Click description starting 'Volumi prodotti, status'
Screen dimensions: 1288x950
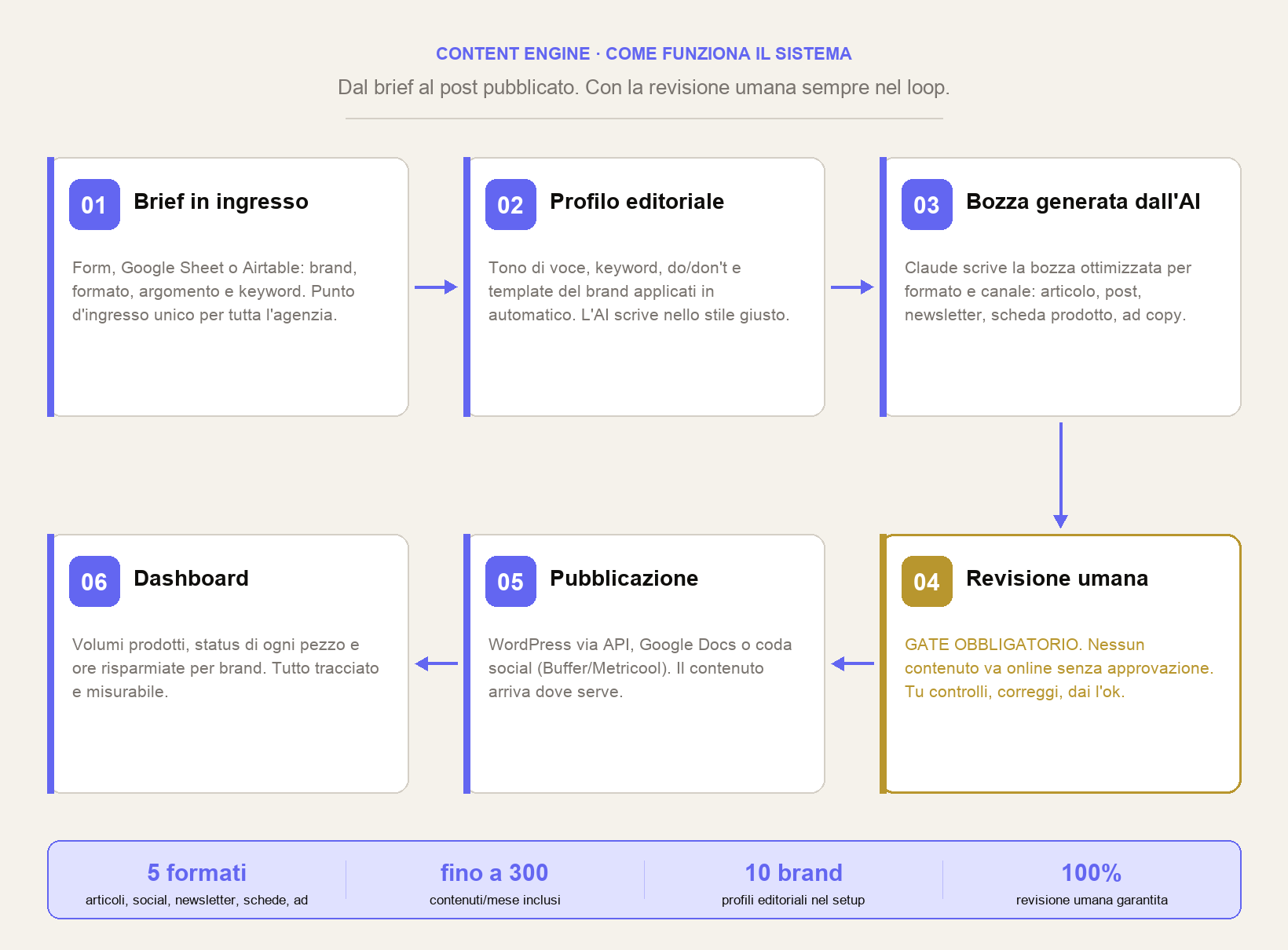click(225, 668)
